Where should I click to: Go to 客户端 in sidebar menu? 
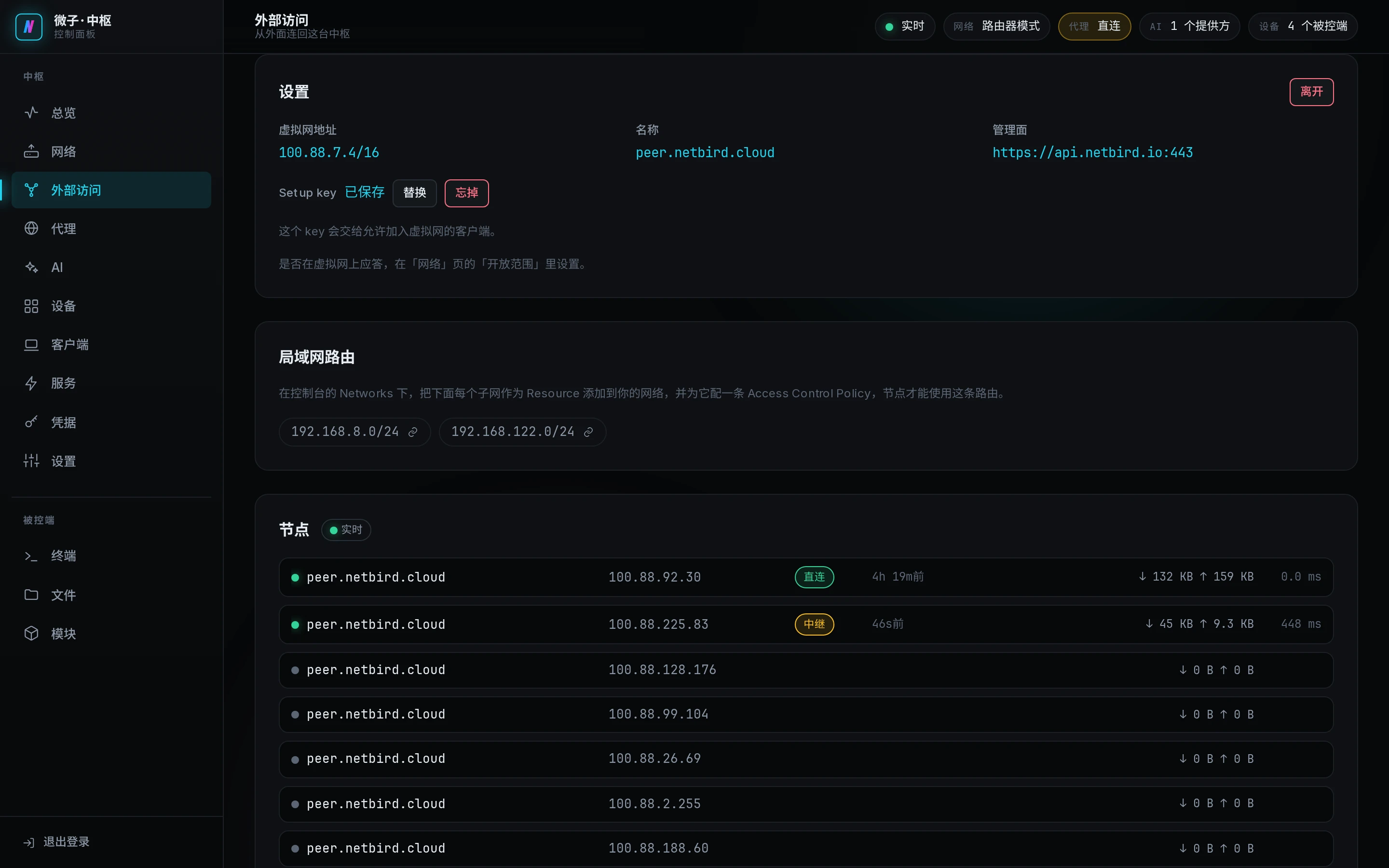[111, 344]
